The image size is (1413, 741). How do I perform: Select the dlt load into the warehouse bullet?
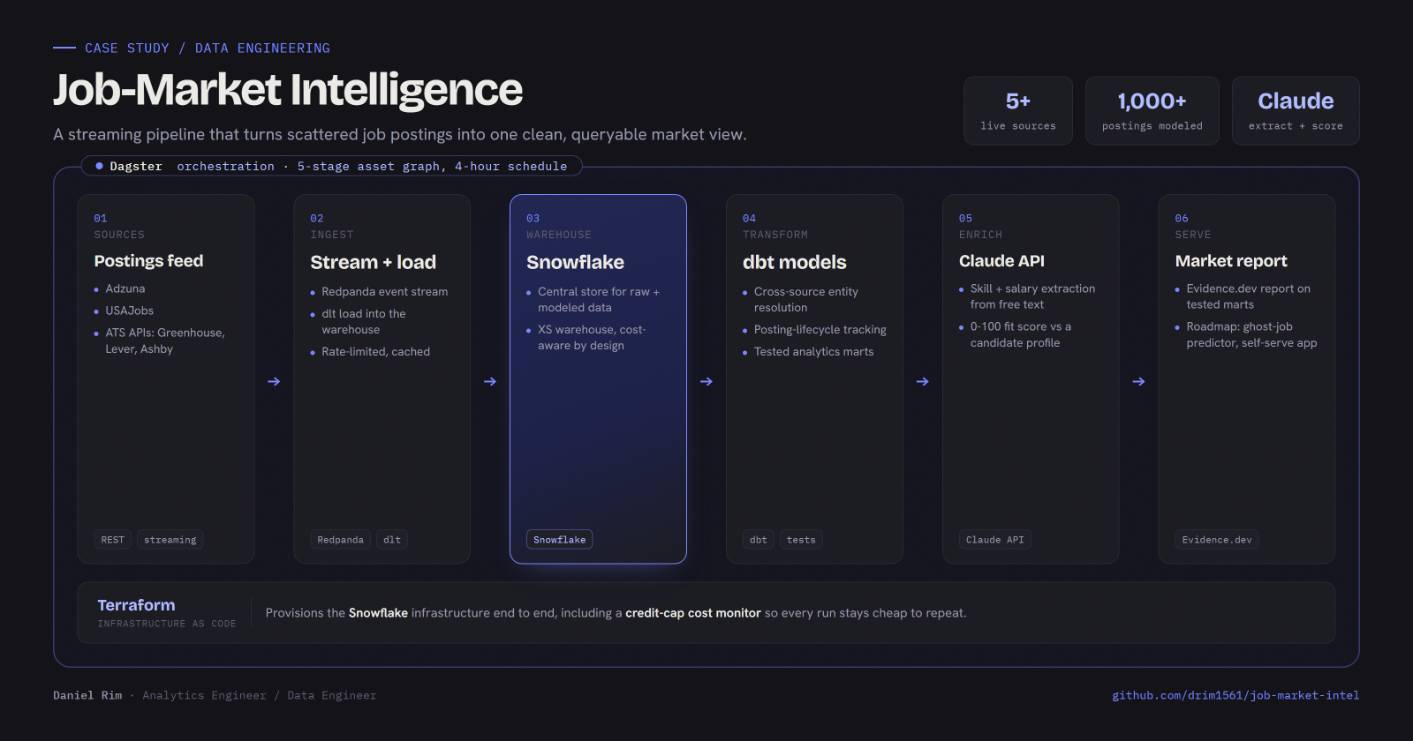click(363, 321)
